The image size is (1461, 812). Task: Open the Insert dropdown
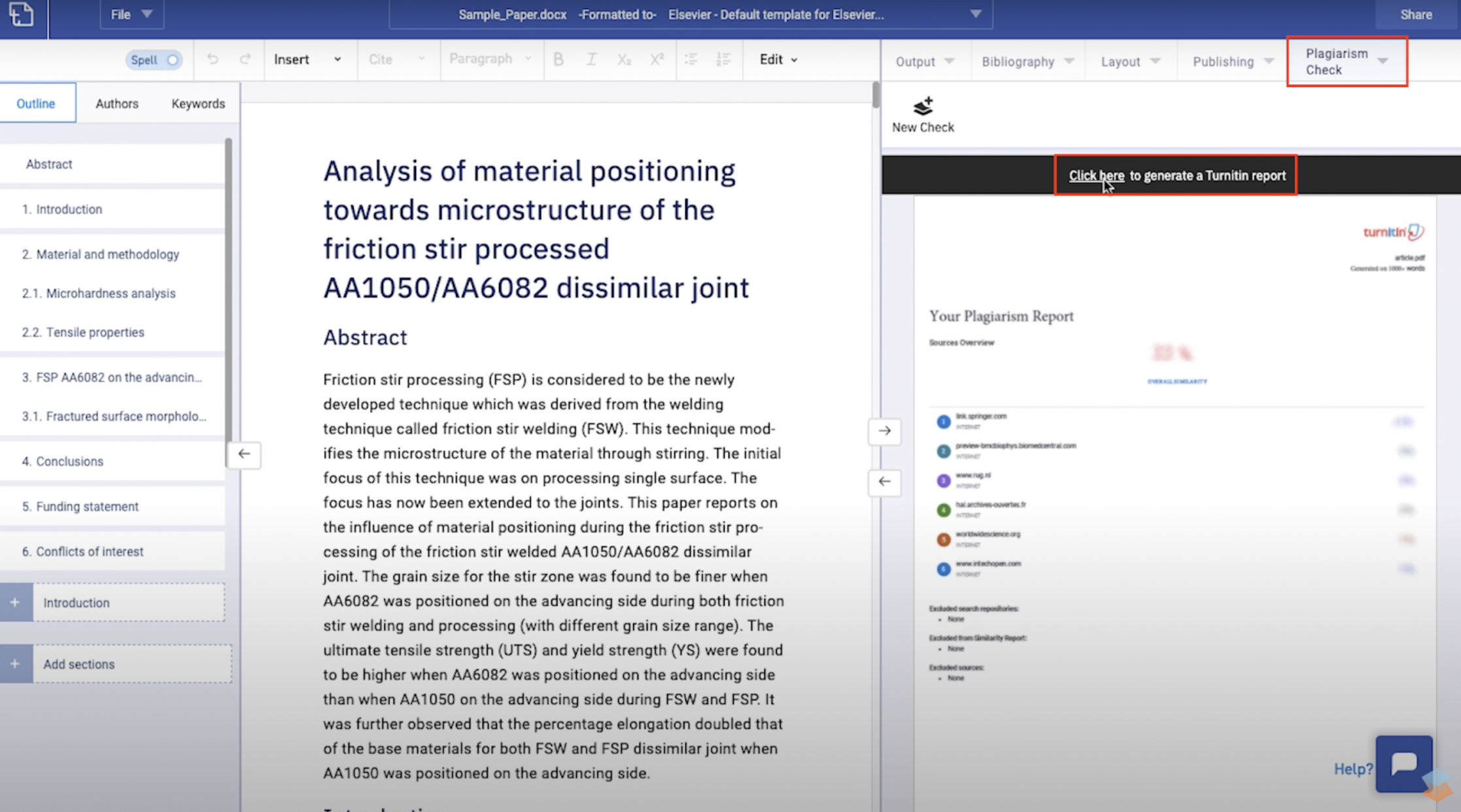pos(307,59)
